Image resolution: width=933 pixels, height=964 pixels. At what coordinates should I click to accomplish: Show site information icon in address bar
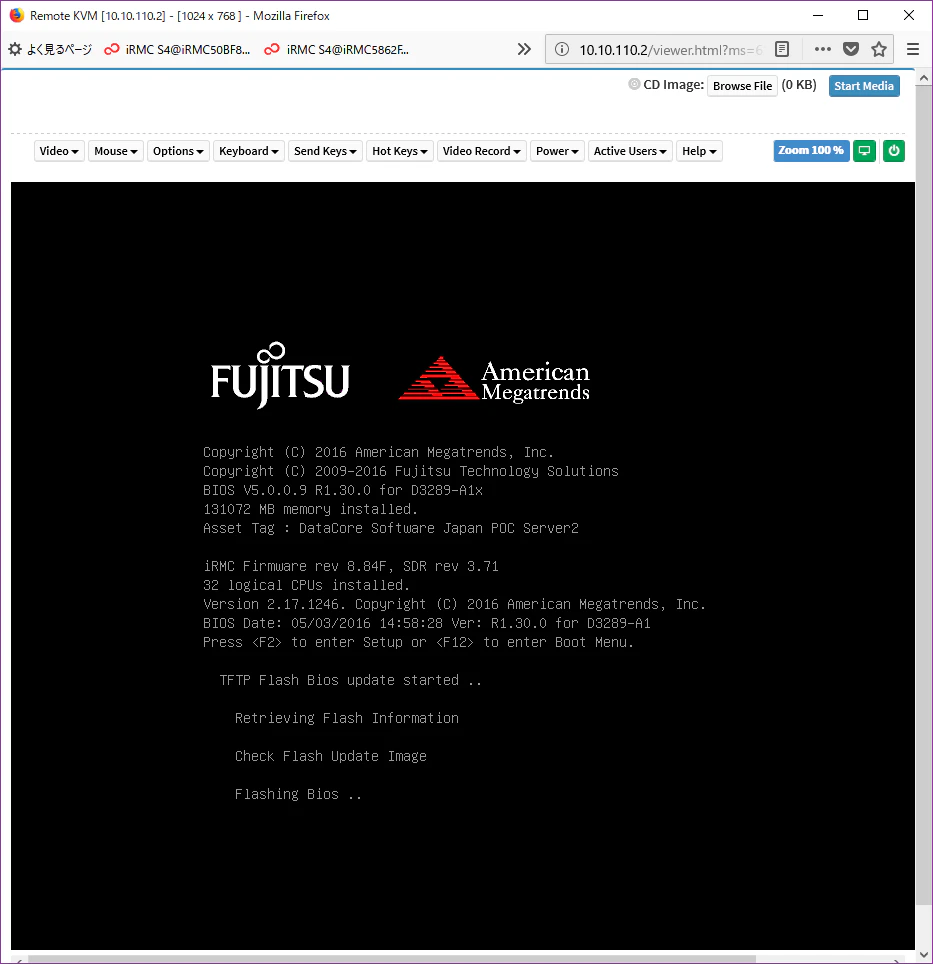pos(562,49)
